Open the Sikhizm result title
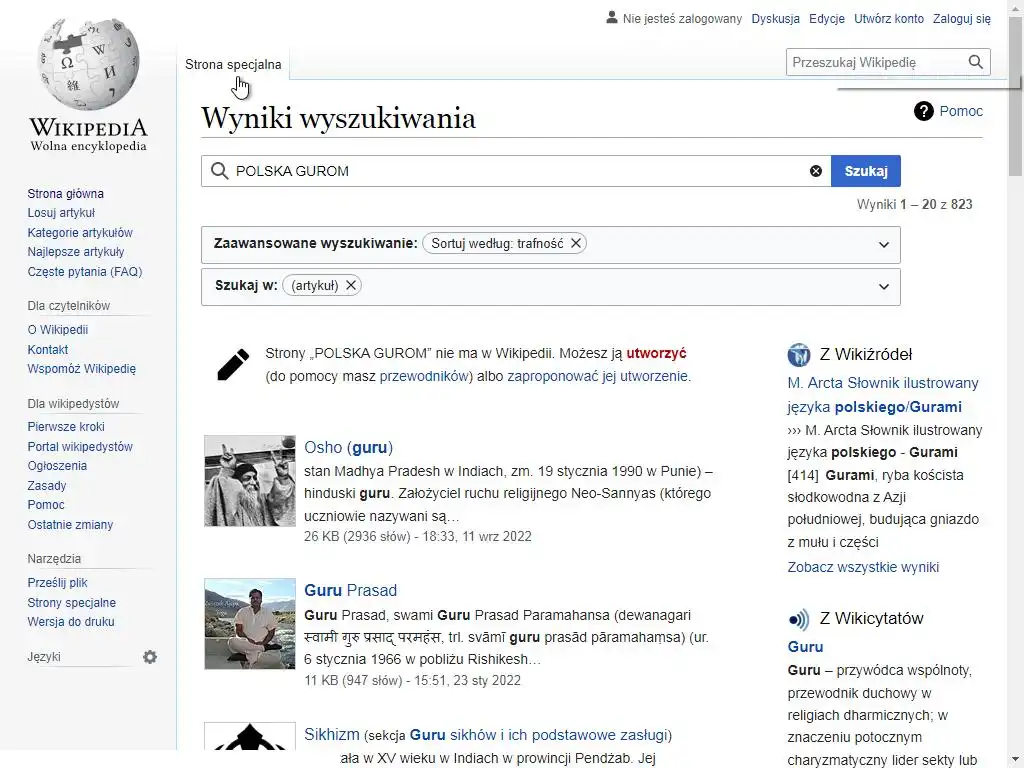The height and width of the screenshot is (768, 1024). (332, 735)
